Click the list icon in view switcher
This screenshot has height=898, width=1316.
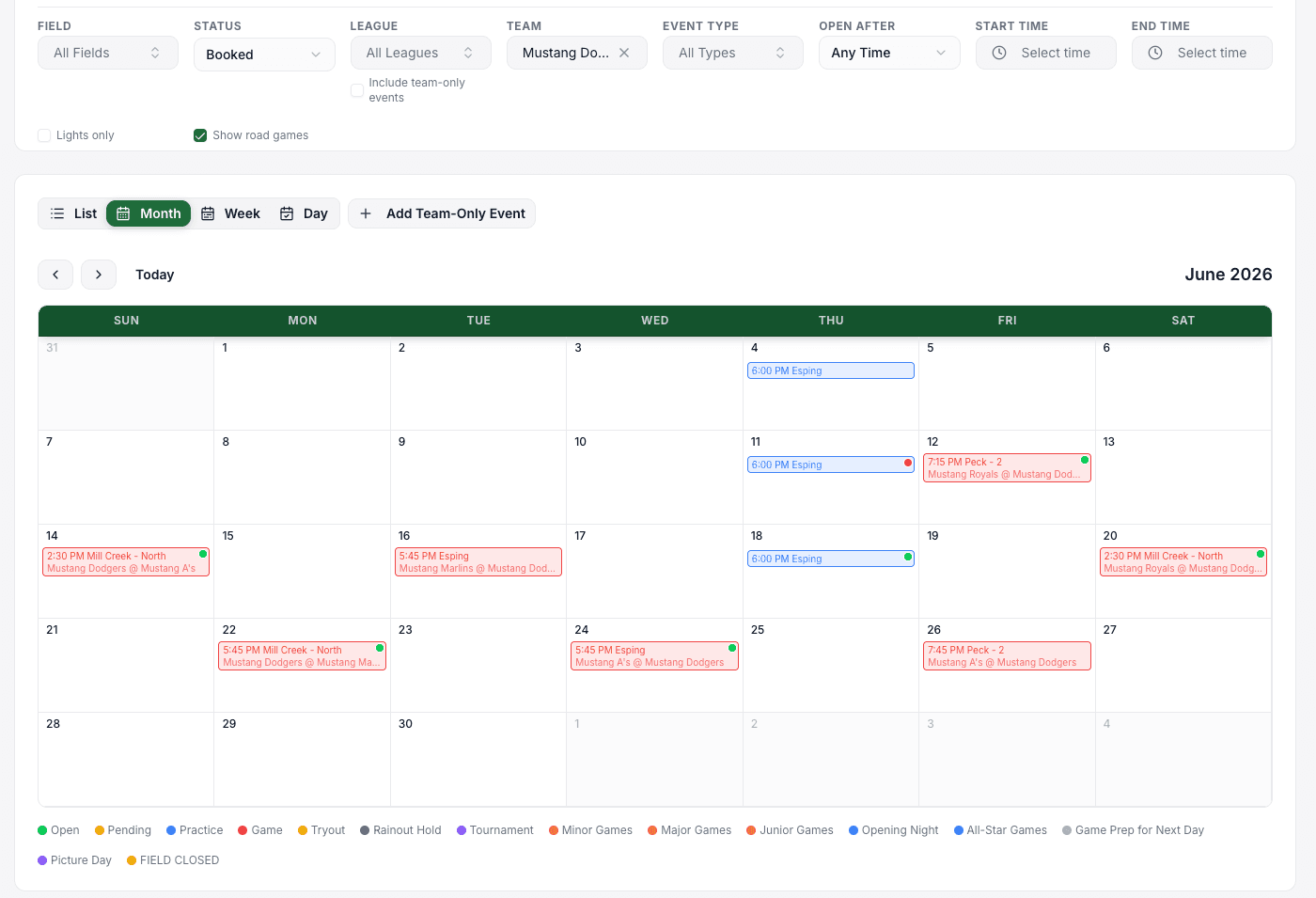(57, 213)
